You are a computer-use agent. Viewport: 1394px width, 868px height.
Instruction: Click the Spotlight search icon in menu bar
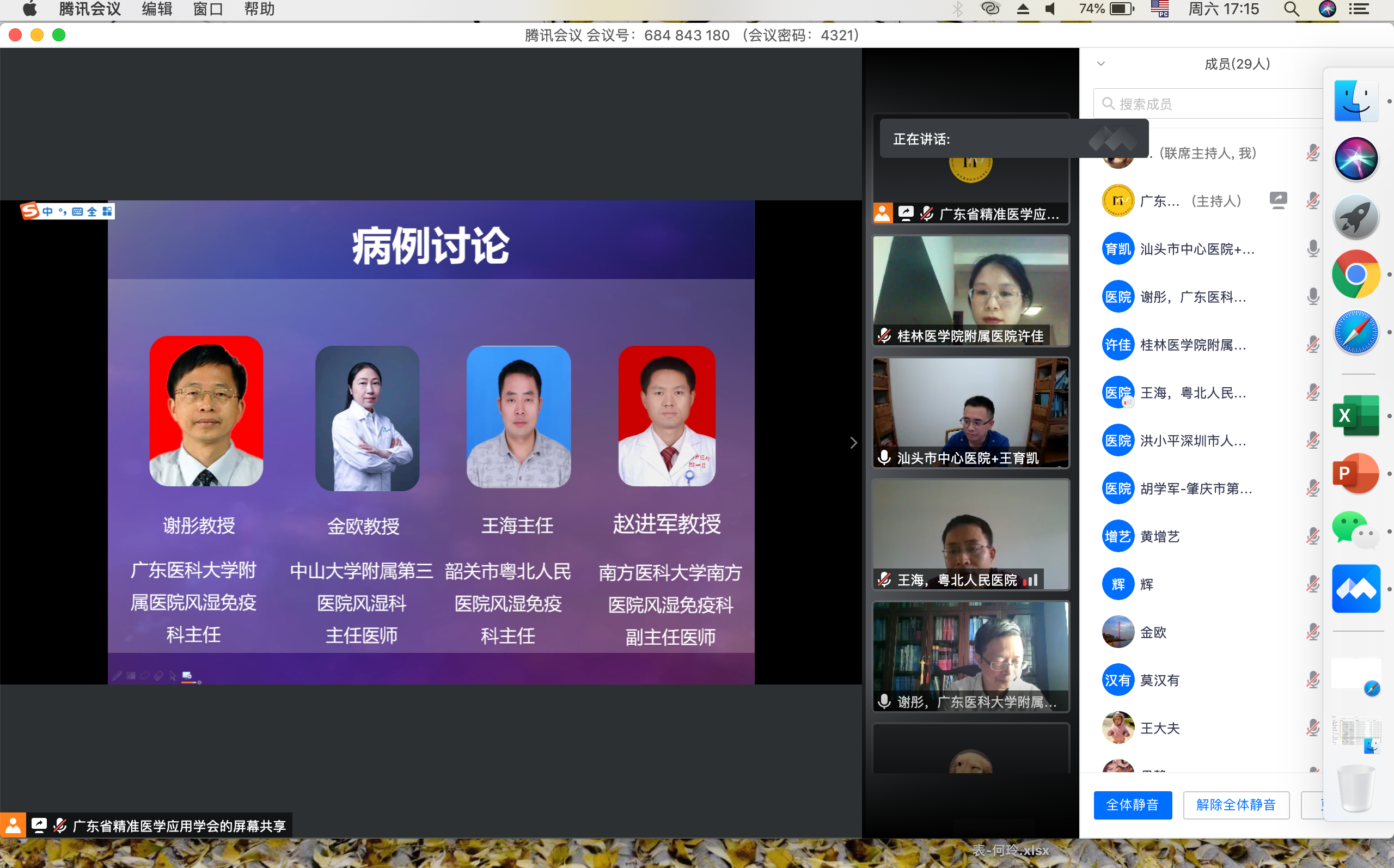[x=1291, y=9]
